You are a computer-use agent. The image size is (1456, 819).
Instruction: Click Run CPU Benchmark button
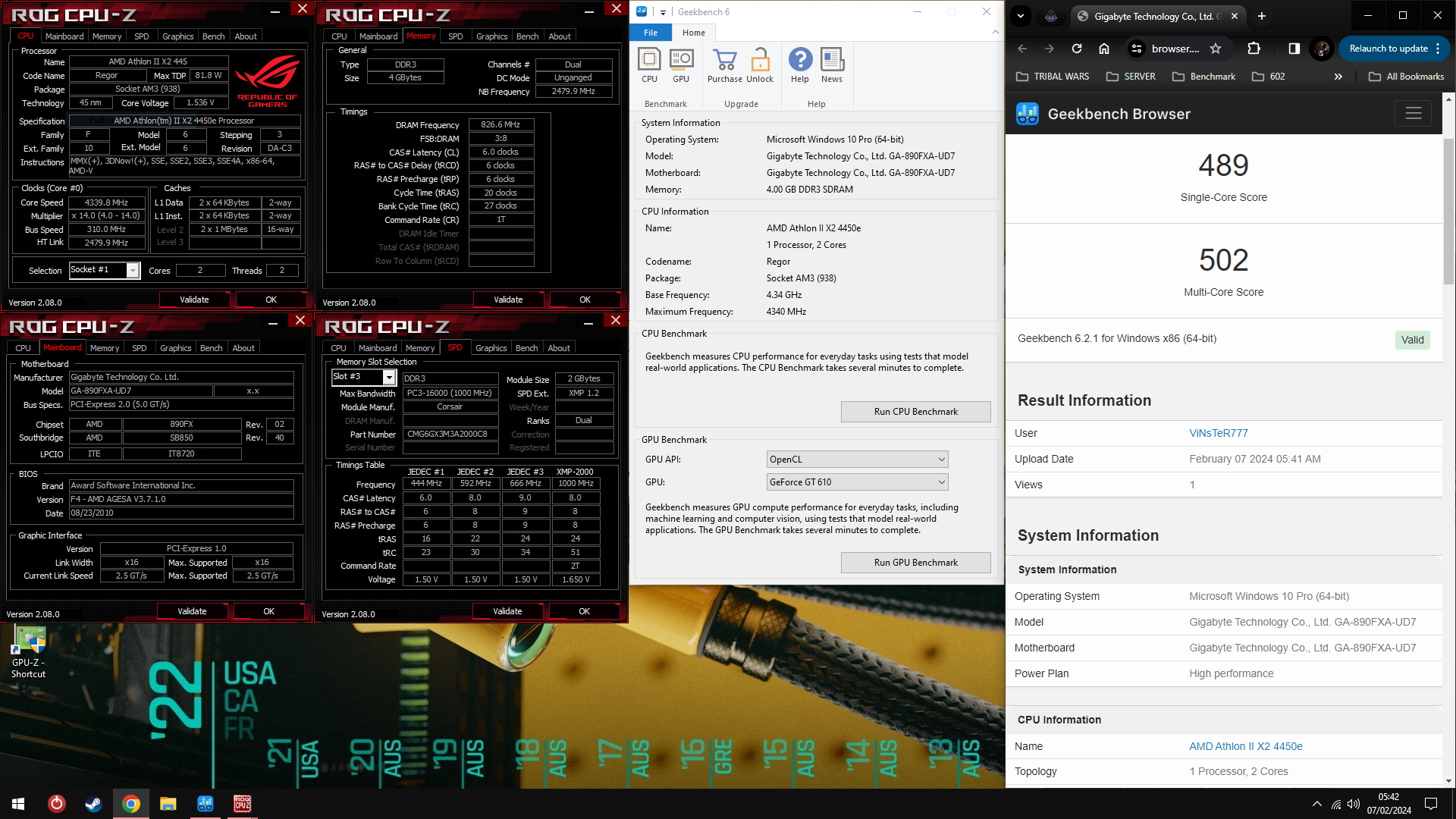pos(916,412)
